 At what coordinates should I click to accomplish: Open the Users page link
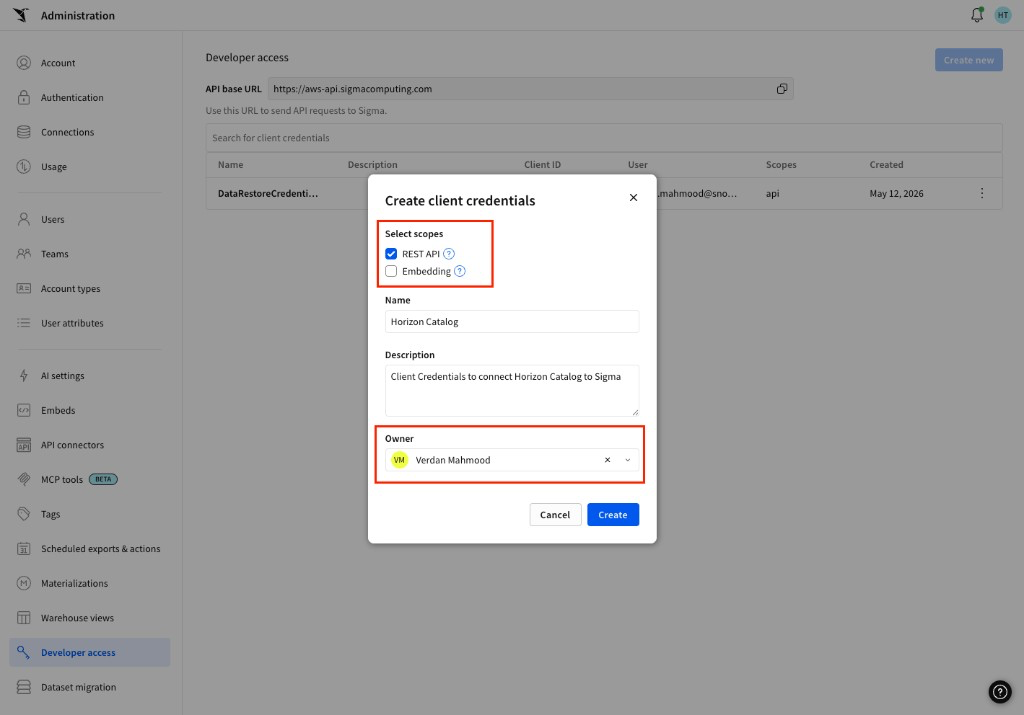point(52,219)
